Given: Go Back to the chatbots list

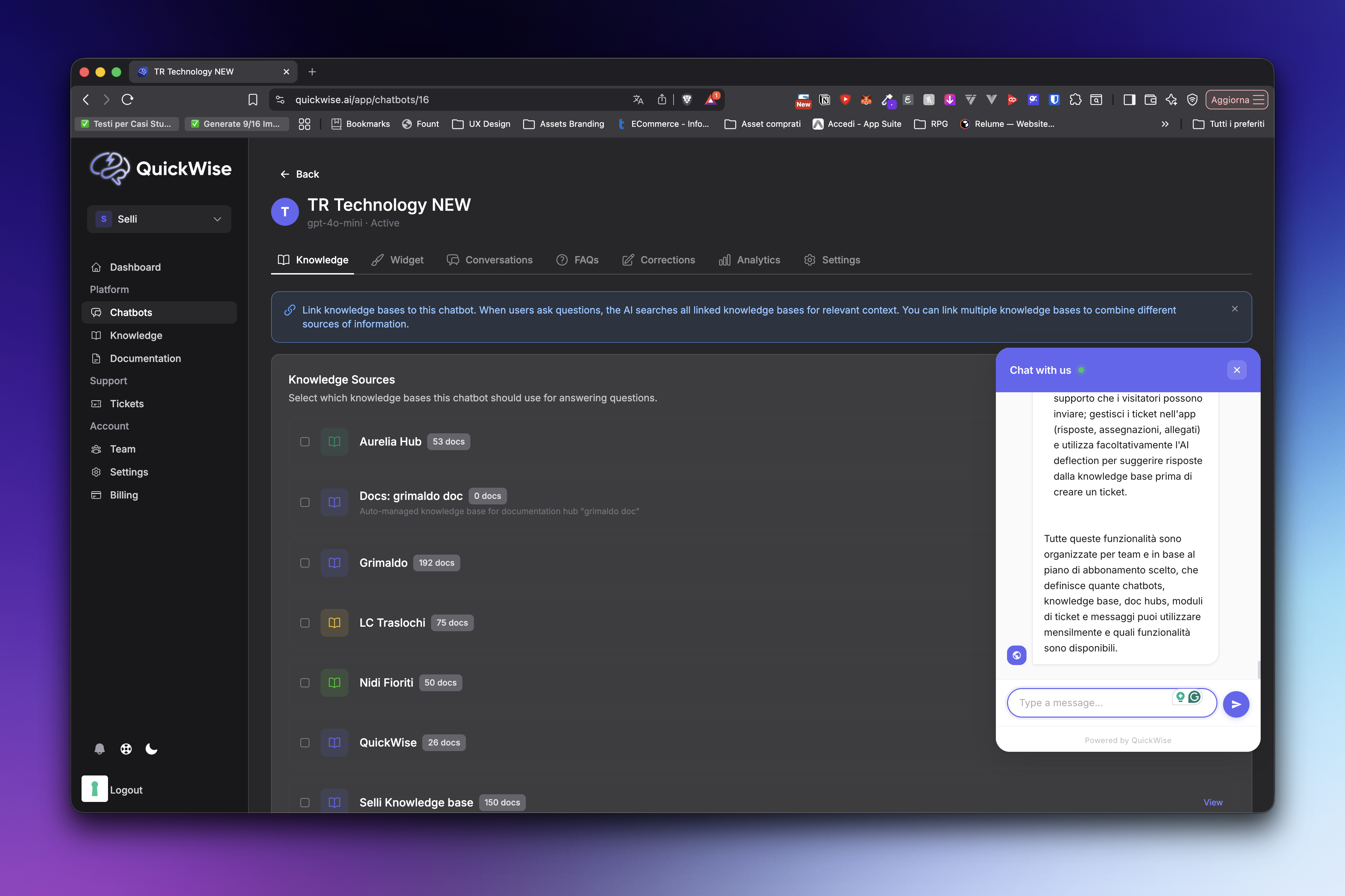Looking at the screenshot, I should point(300,174).
